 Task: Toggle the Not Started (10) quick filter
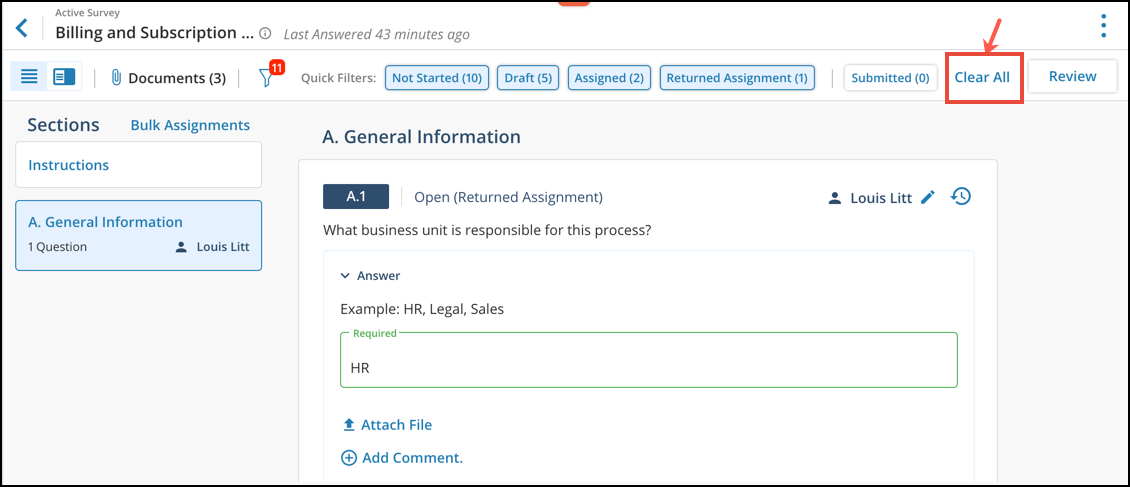pyautogui.click(x=437, y=78)
